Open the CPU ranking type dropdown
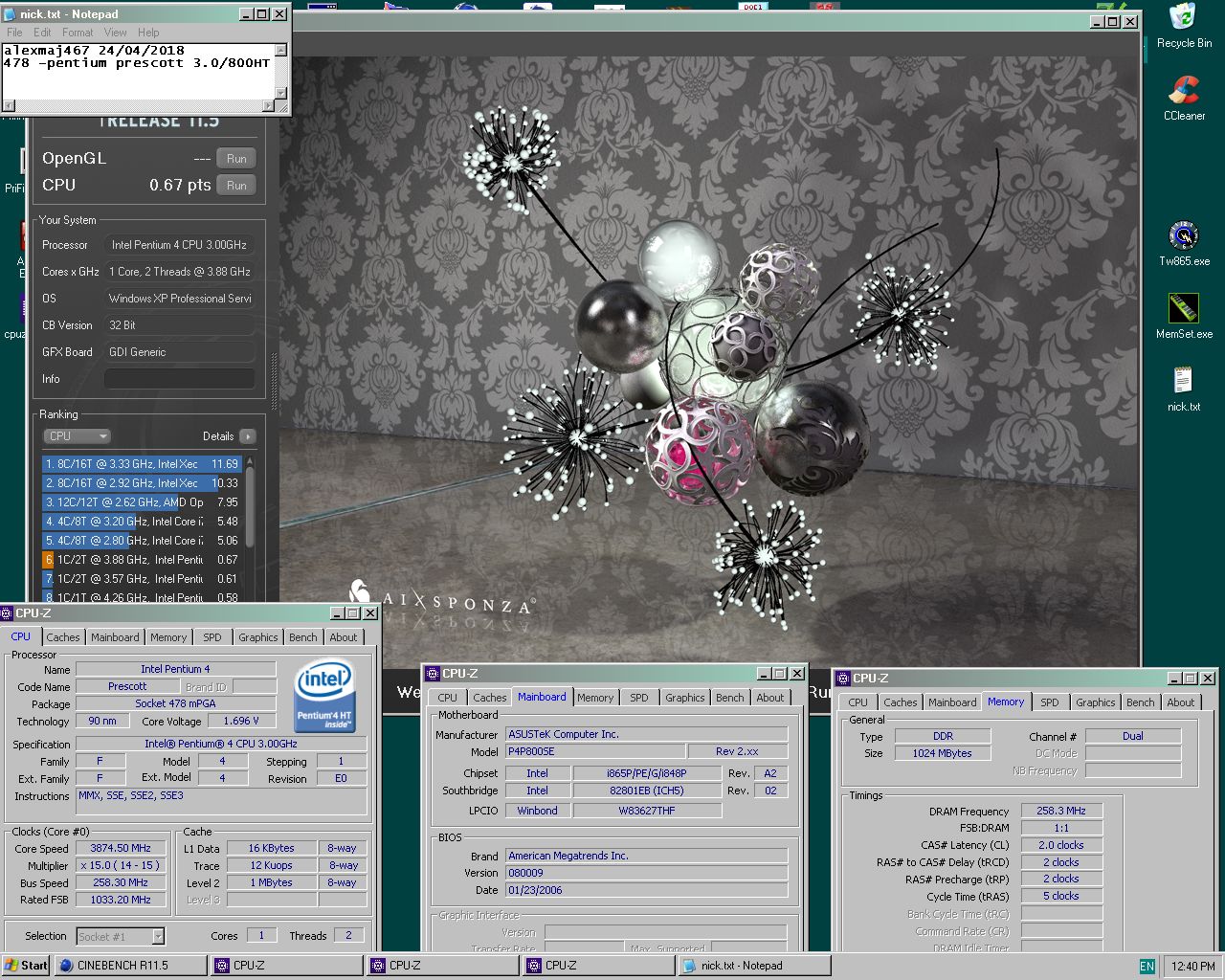The width and height of the screenshot is (1225, 980). 78,436
